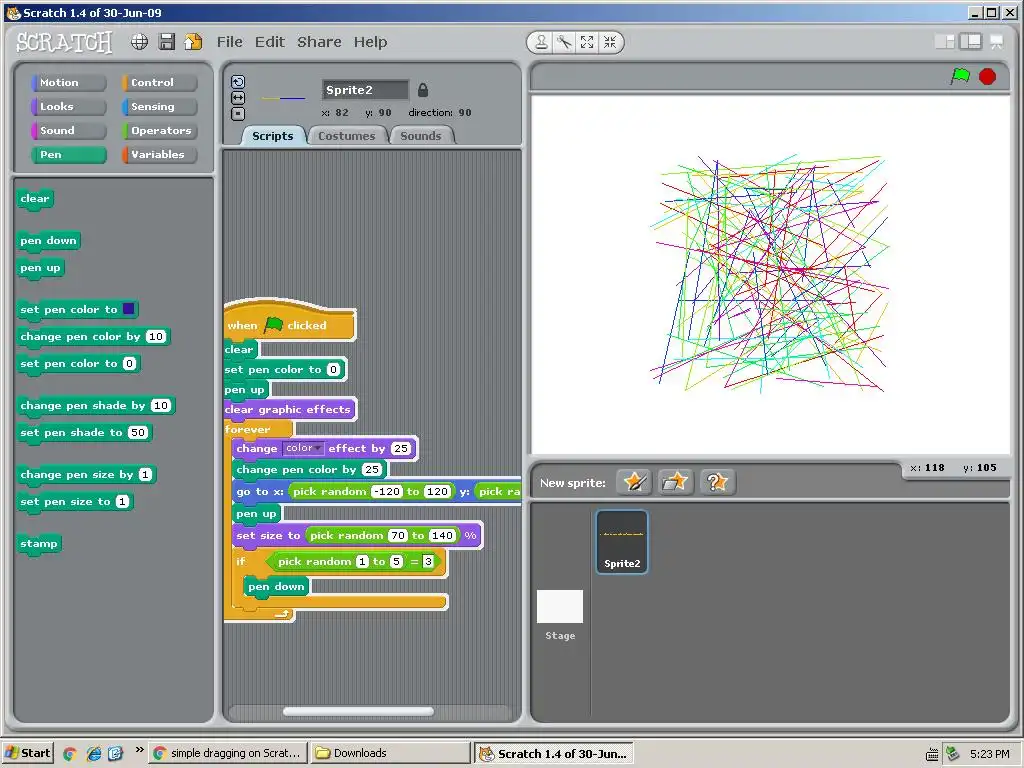Open the Downloads taskbar item
Screen dimensions: 1024x768
point(390,753)
